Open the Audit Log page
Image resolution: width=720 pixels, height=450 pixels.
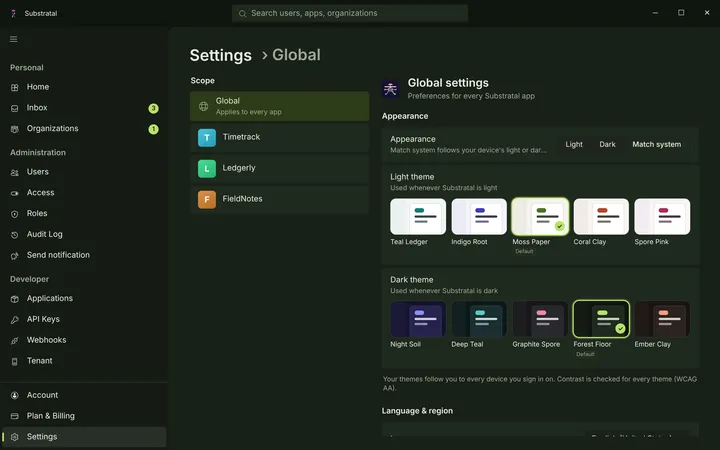[84, 235]
